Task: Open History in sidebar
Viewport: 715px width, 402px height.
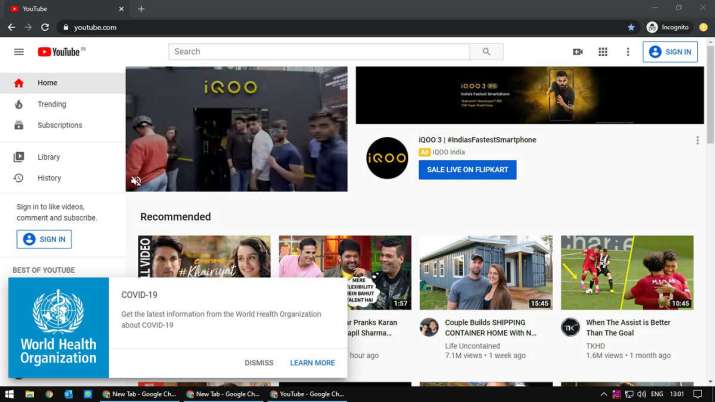Action: [49, 178]
